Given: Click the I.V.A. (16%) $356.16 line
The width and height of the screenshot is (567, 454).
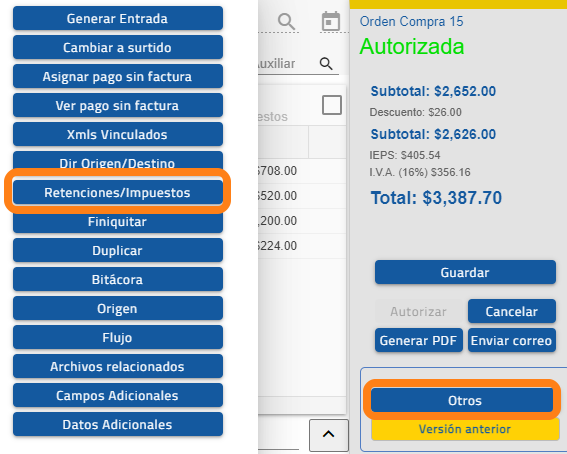Looking at the screenshot, I should click(x=420, y=172).
